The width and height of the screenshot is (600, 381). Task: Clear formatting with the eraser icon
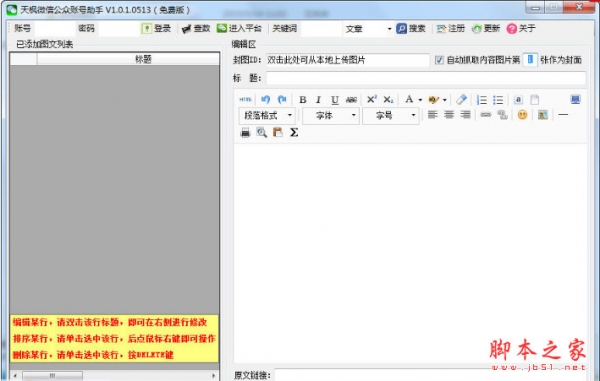pyautogui.click(x=461, y=99)
